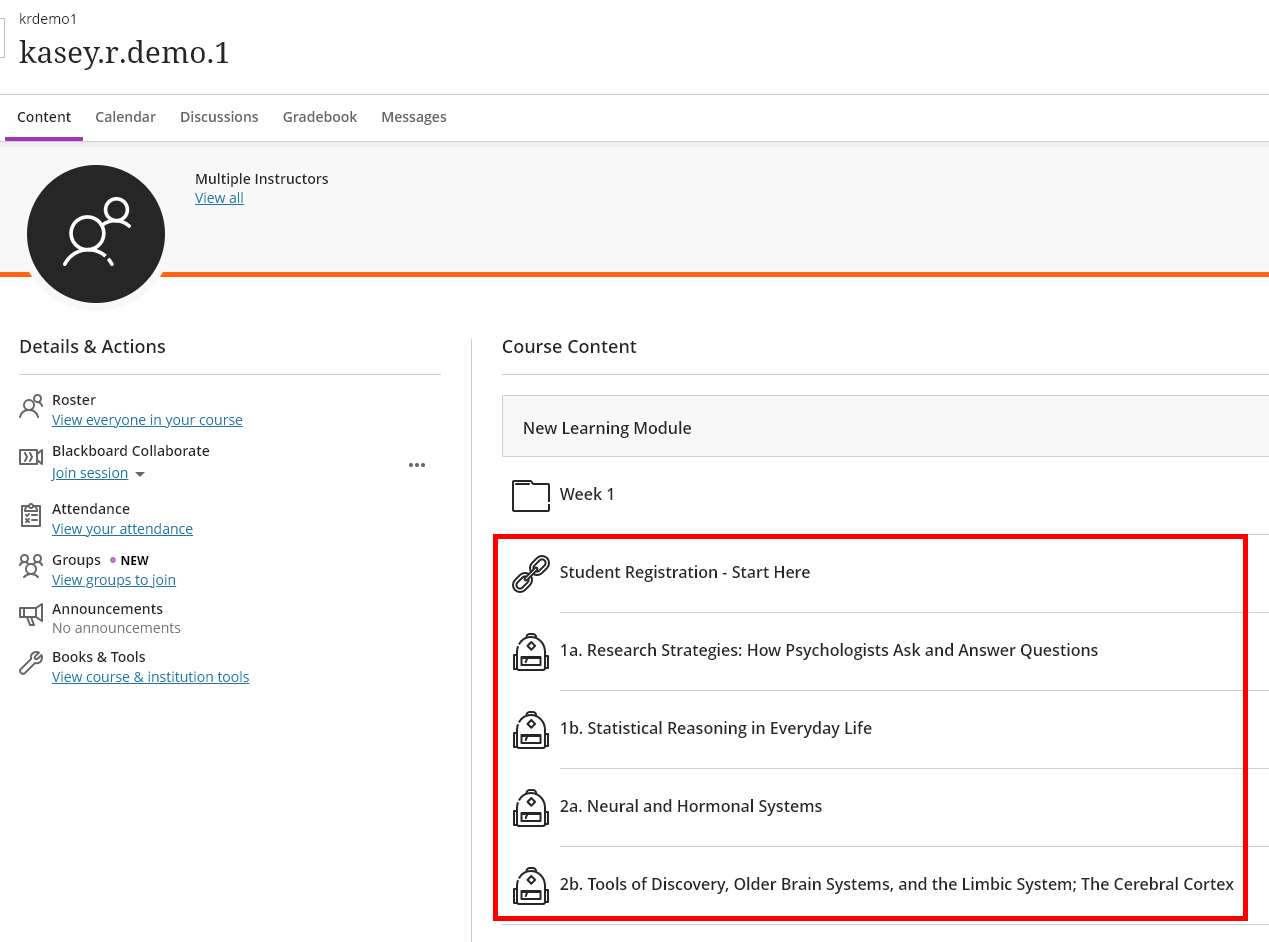Click the Blackboard Collaborate camera icon
The height and width of the screenshot is (942, 1269).
(x=31, y=457)
